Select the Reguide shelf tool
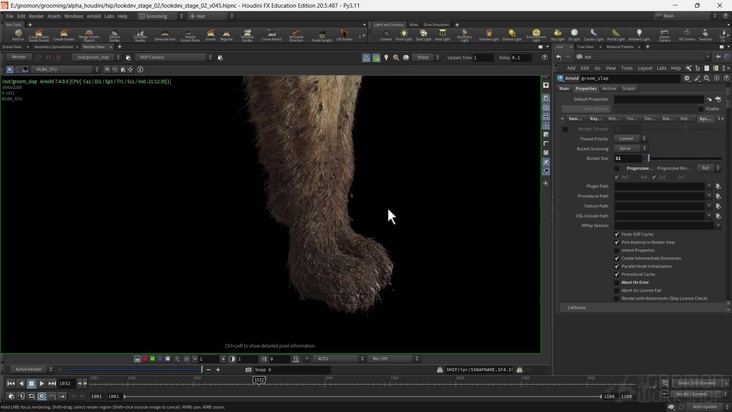This screenshot has height=412, width=732. pos(226,35)
